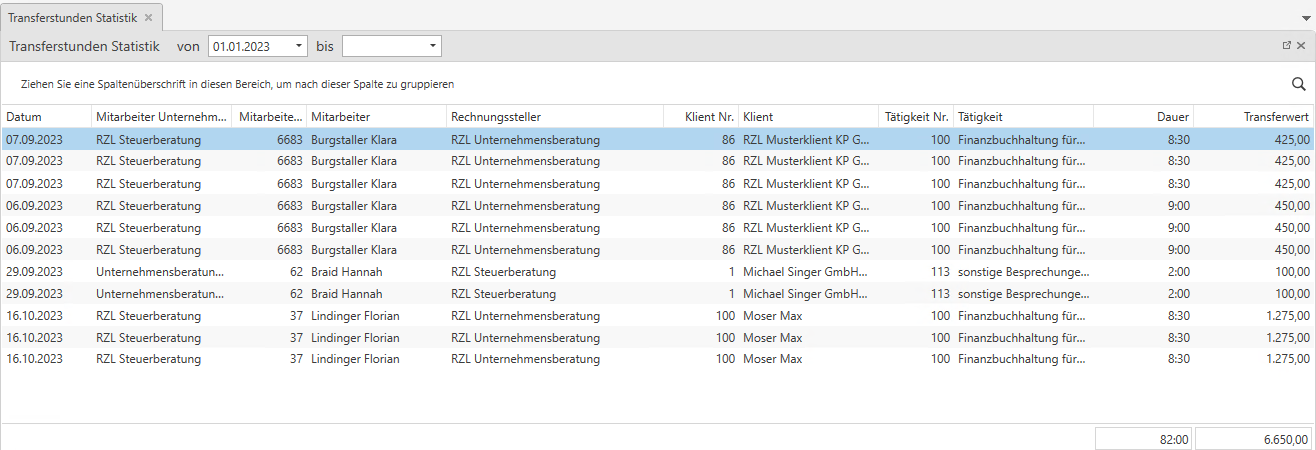Click the Rechnungssteller column header
This screenshot has width=1316, height=450.
tap(554, 117)
